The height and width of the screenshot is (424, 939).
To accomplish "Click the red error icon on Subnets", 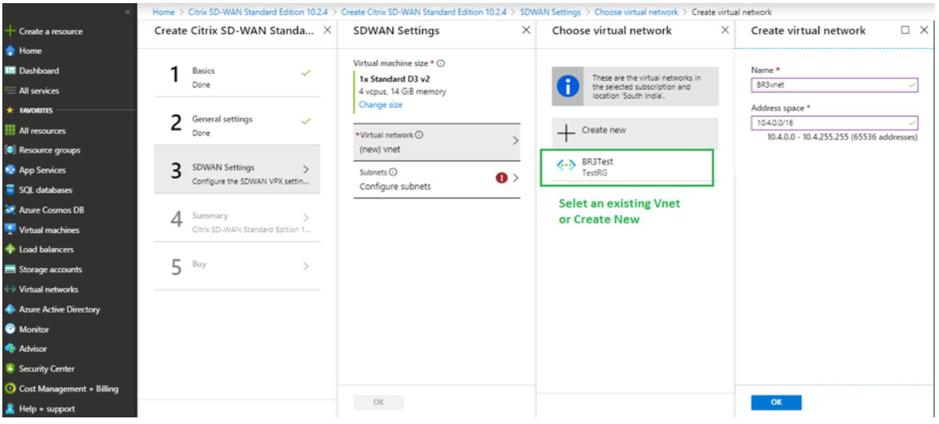I will 501,178.
